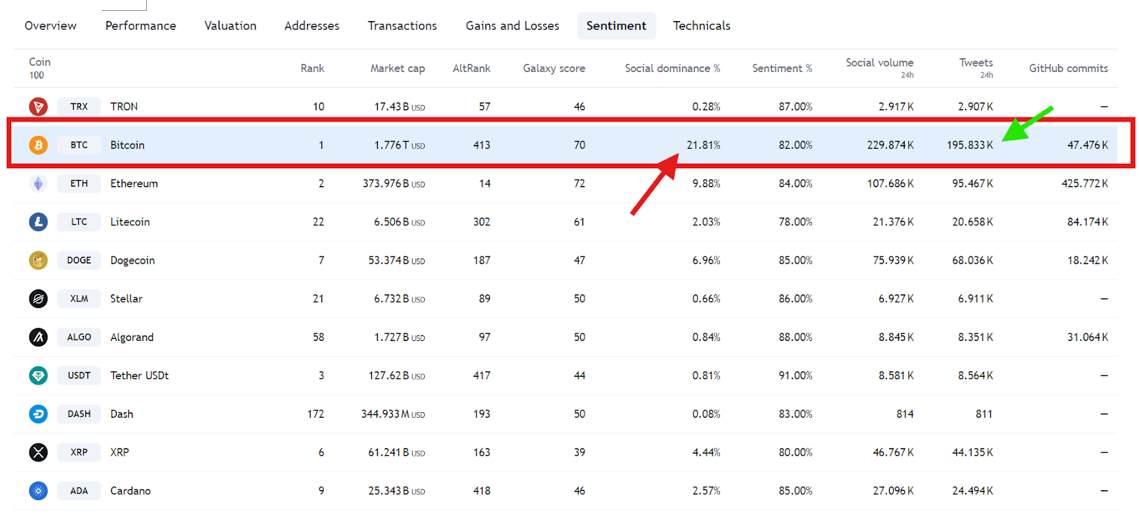Click the Dash logo icon

[x=38, y=414]
